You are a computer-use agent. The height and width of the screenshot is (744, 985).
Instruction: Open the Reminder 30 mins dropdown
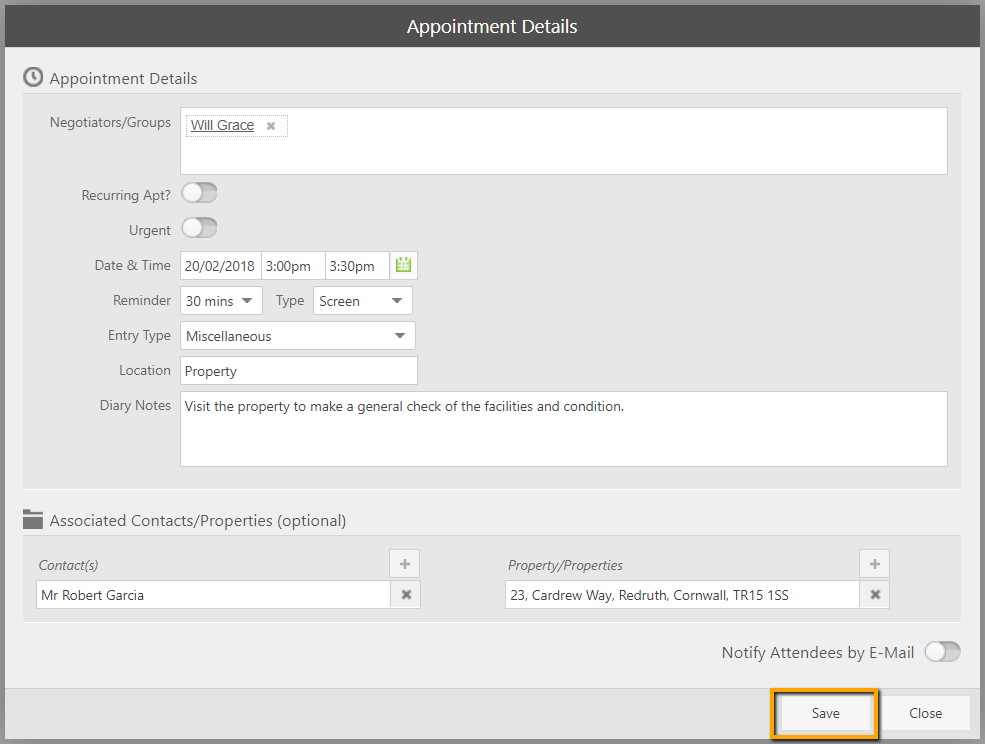point(221,301)
